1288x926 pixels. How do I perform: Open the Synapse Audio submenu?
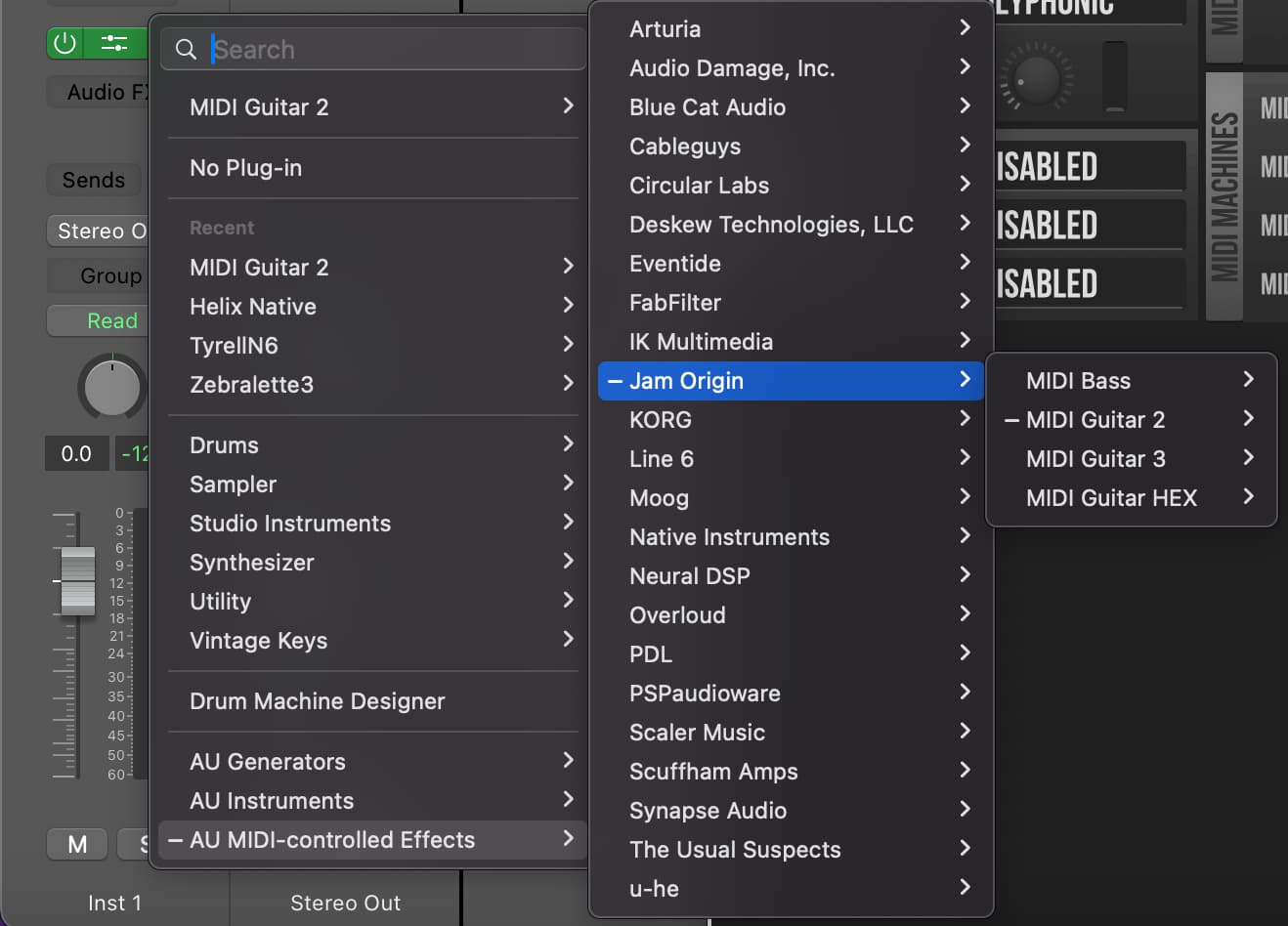point(791,810)
